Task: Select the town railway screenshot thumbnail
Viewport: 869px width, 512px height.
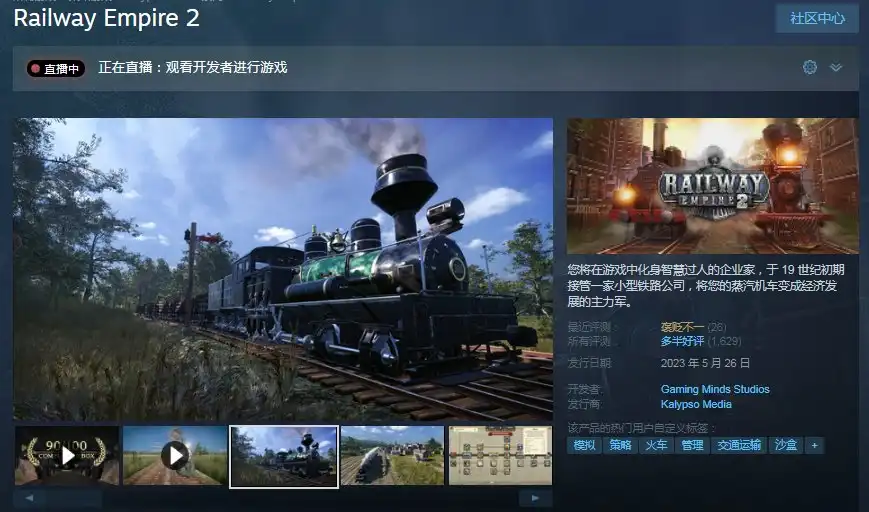Action: pos(391,456)
